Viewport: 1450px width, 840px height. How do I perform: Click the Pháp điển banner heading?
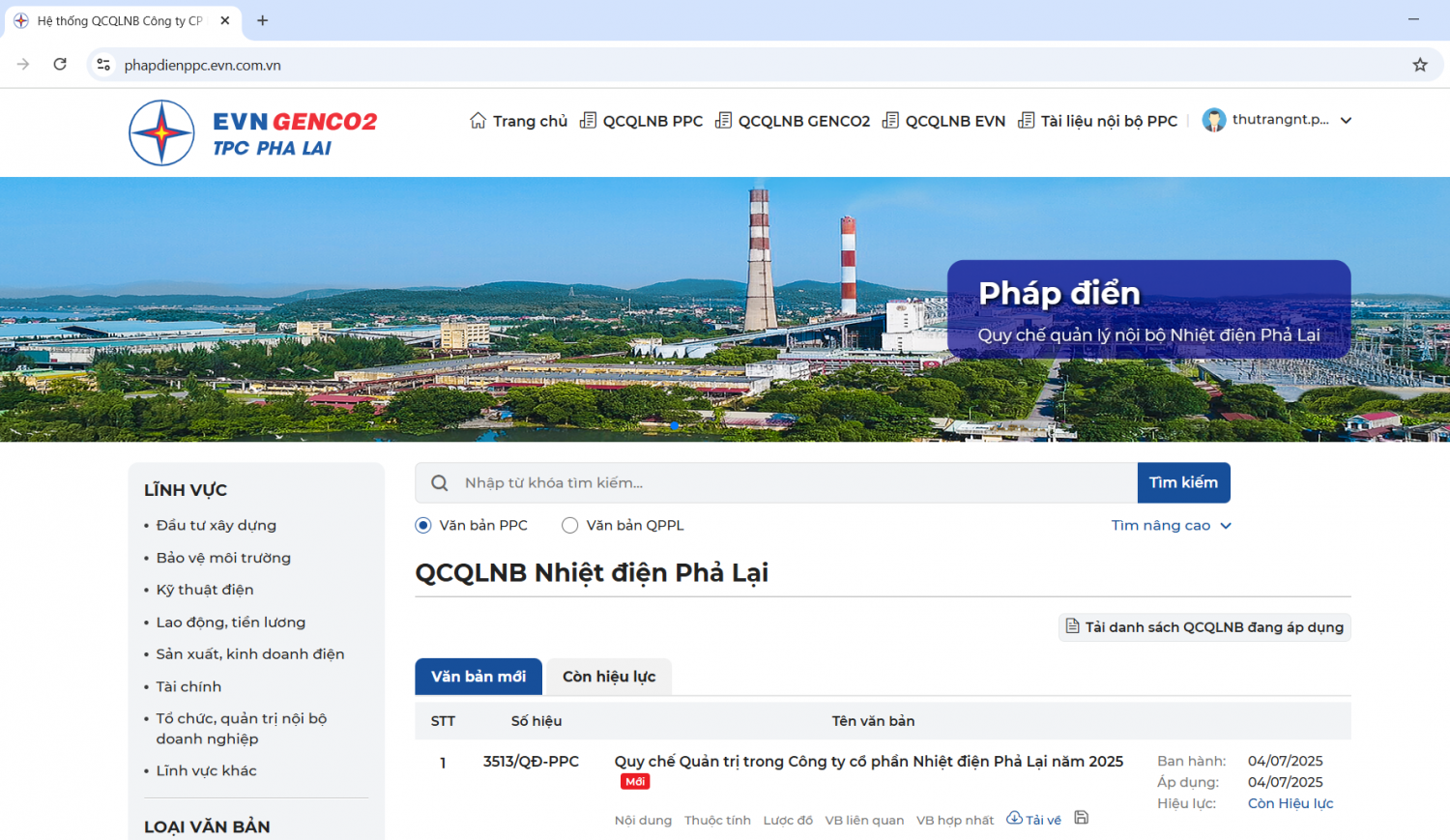click(x=1059, y=293)
